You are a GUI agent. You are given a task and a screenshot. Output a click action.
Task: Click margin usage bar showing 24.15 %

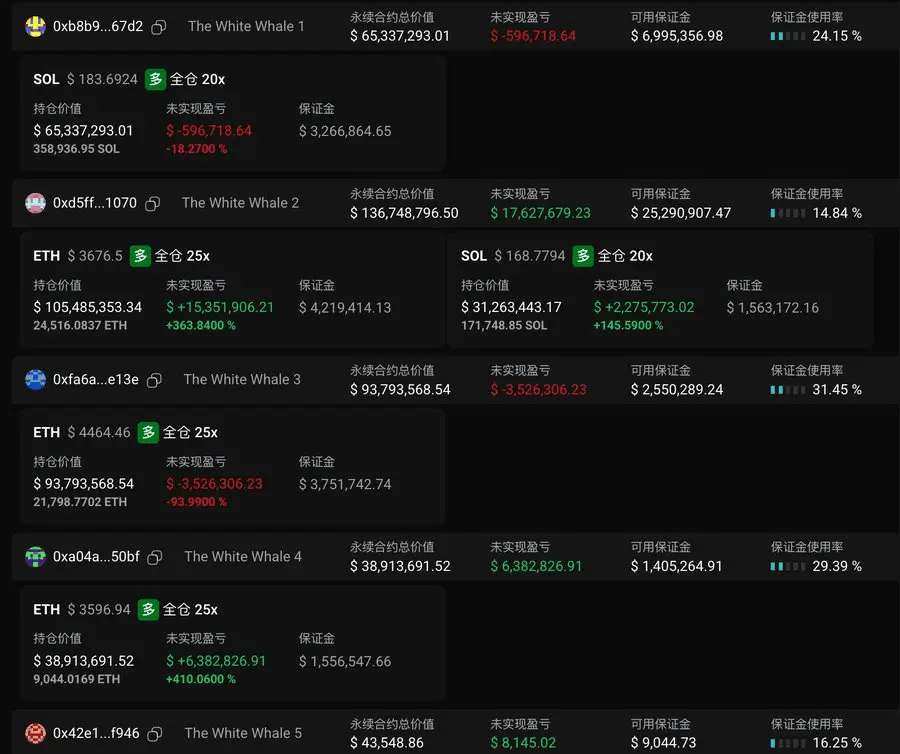(788, 36)
